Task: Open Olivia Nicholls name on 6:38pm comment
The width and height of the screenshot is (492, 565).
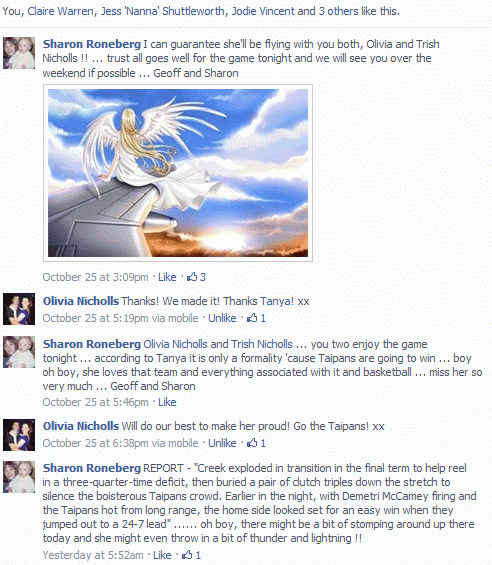Action: (81, 426)
